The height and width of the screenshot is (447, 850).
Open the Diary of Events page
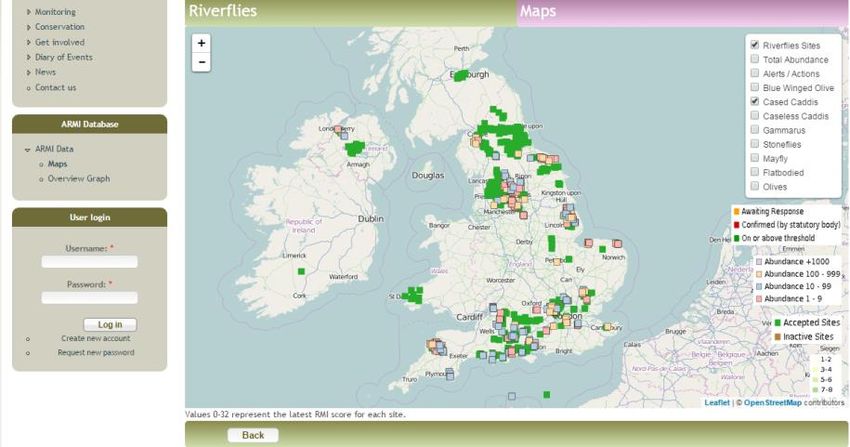tap(64, 57)
